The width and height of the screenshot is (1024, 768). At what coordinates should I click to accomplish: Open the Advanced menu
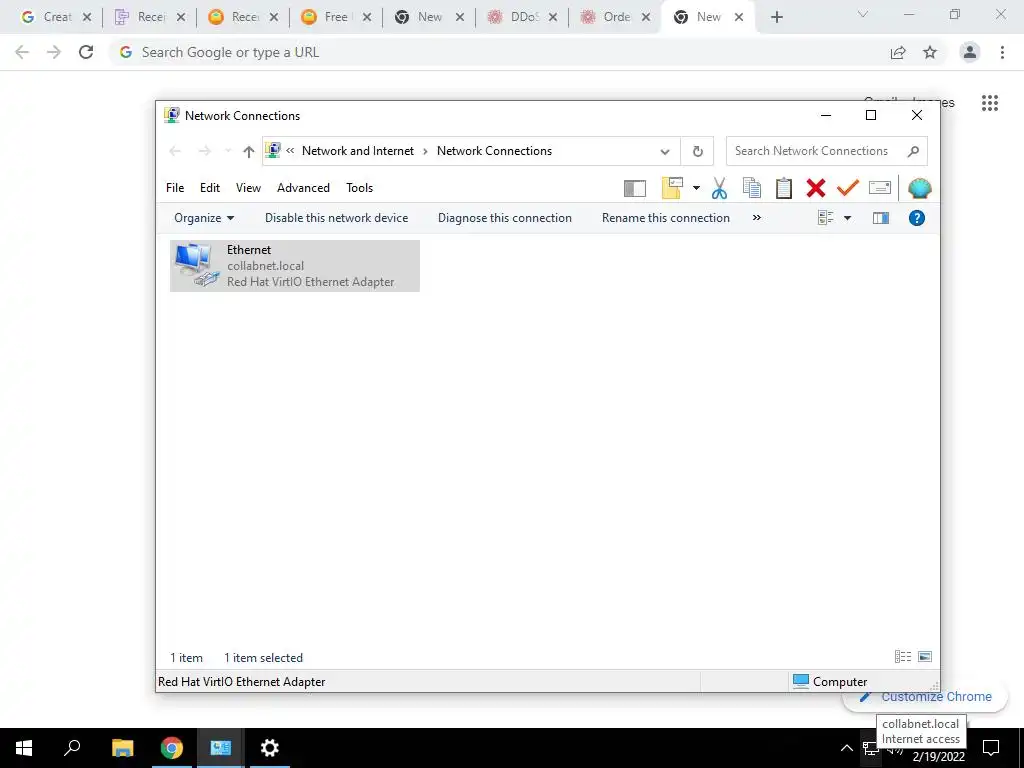(x=303, y=188)
